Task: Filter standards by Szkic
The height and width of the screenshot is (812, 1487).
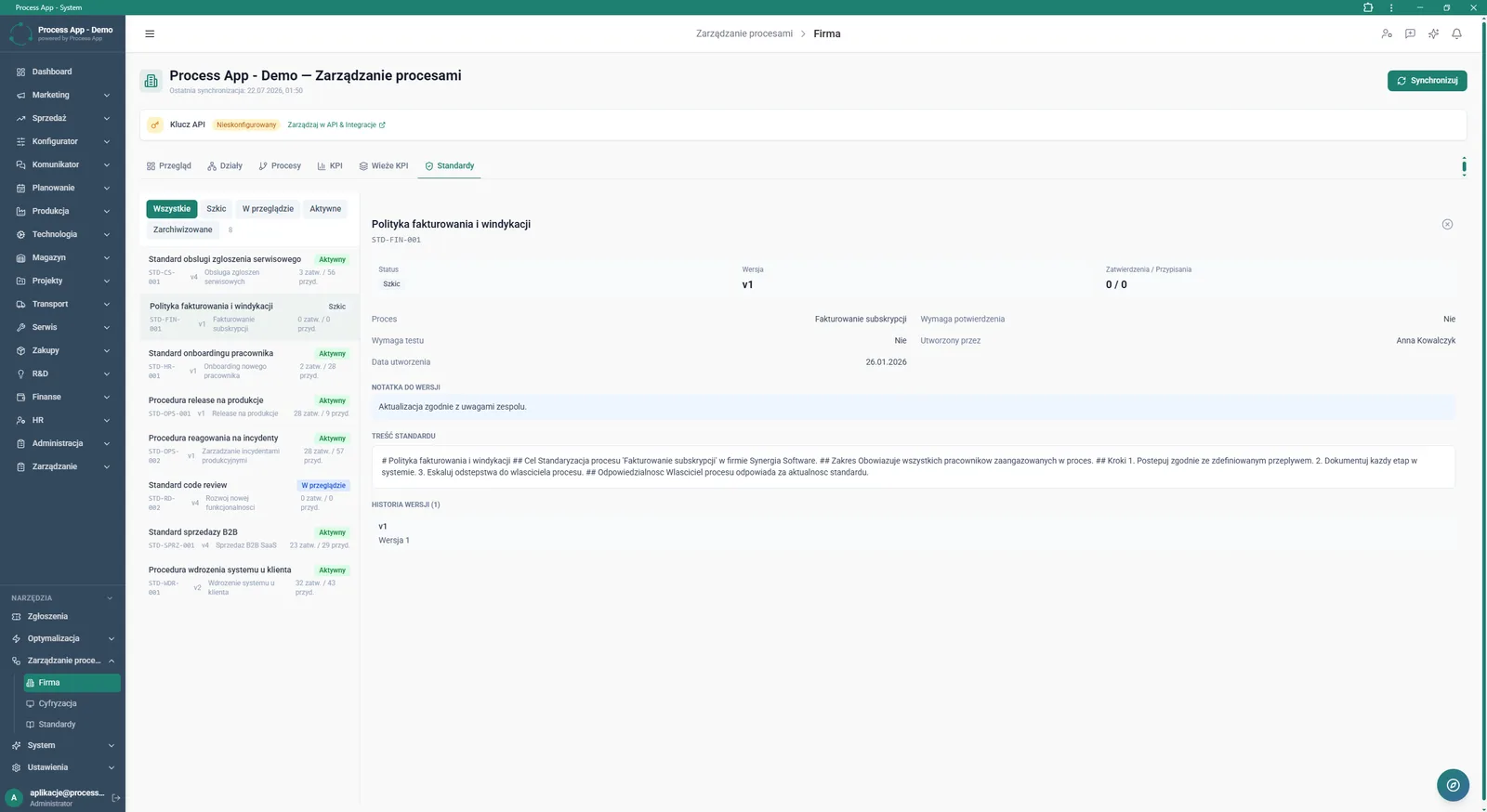Action: (217, 209)
